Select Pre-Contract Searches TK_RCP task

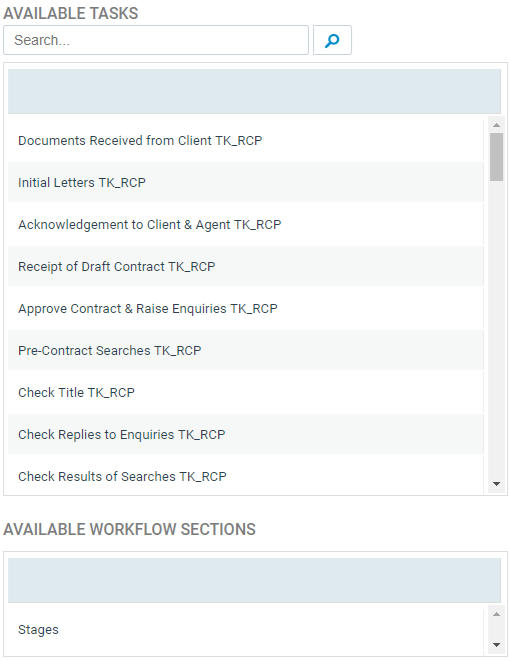pos(246,351)
